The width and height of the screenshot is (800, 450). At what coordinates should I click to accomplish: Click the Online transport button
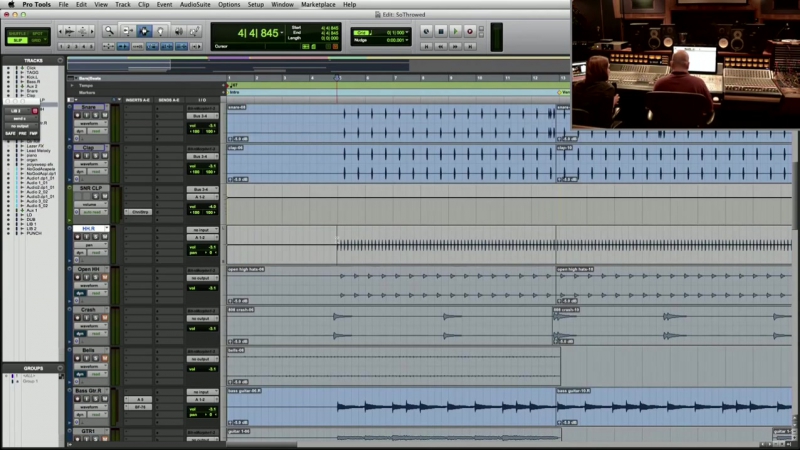[426, 32]
